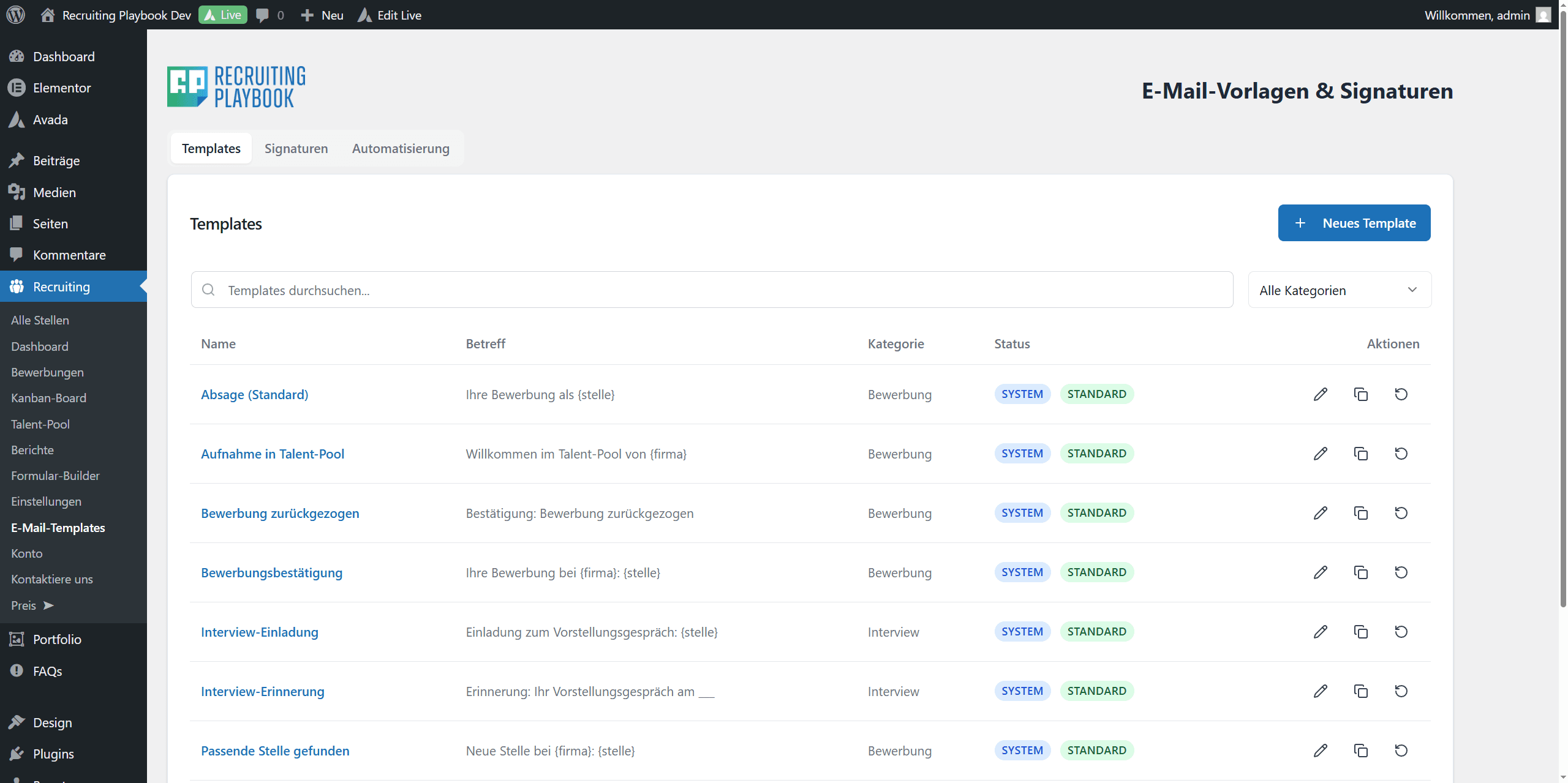This screenshot has height=783, width=1568.
Task: Create a Neues Template
Action: [x=1354, y=223]
